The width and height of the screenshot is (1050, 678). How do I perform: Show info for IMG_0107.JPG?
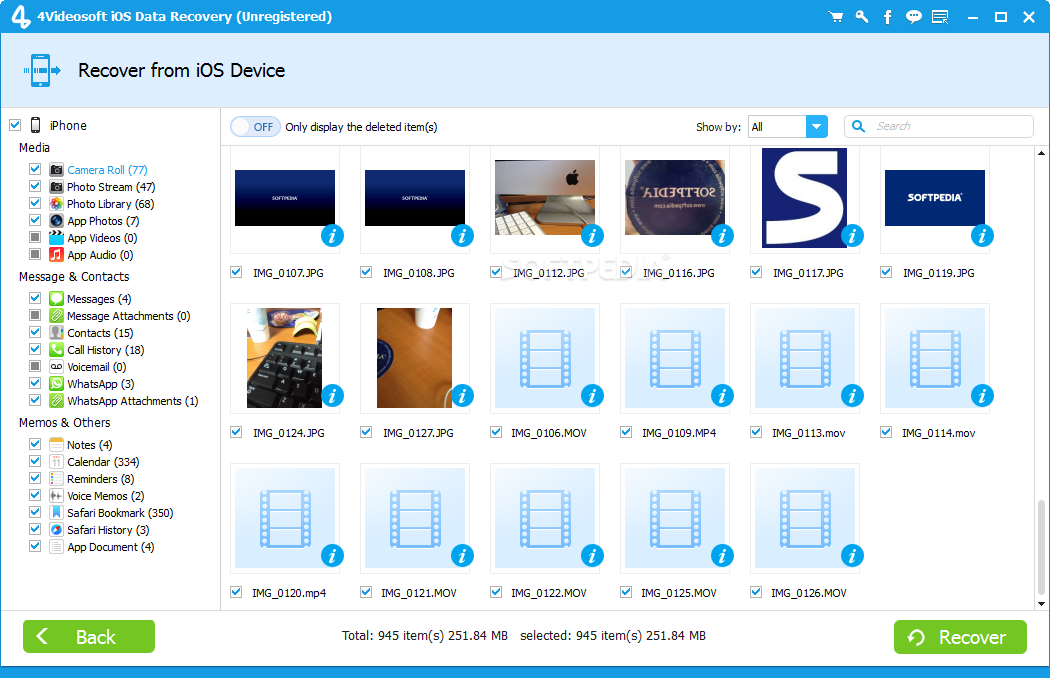tap(332, 236)
